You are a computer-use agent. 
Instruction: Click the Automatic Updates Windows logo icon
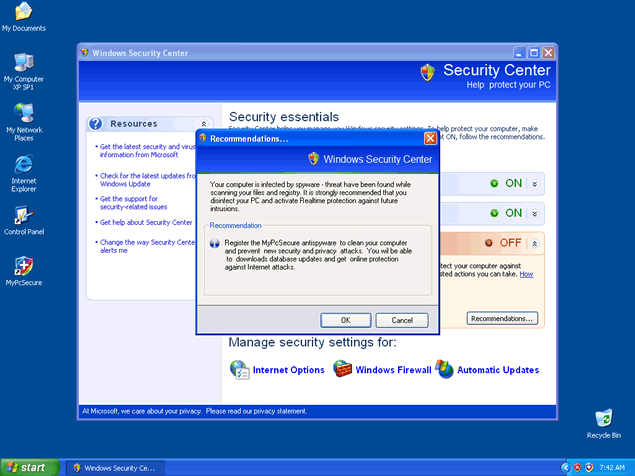point(444,370)
